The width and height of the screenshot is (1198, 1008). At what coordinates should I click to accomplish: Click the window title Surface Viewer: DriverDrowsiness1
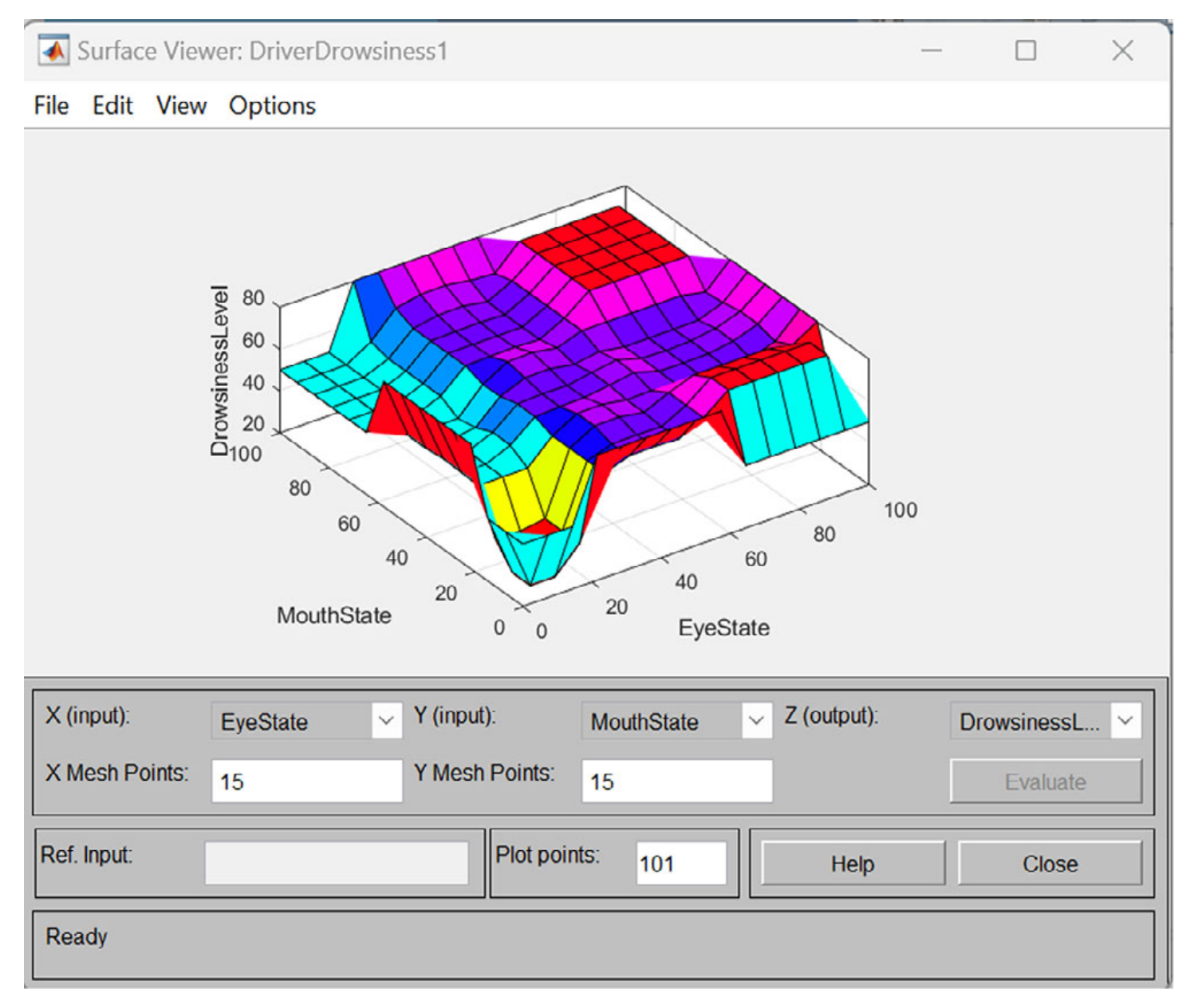click(262, 51)
